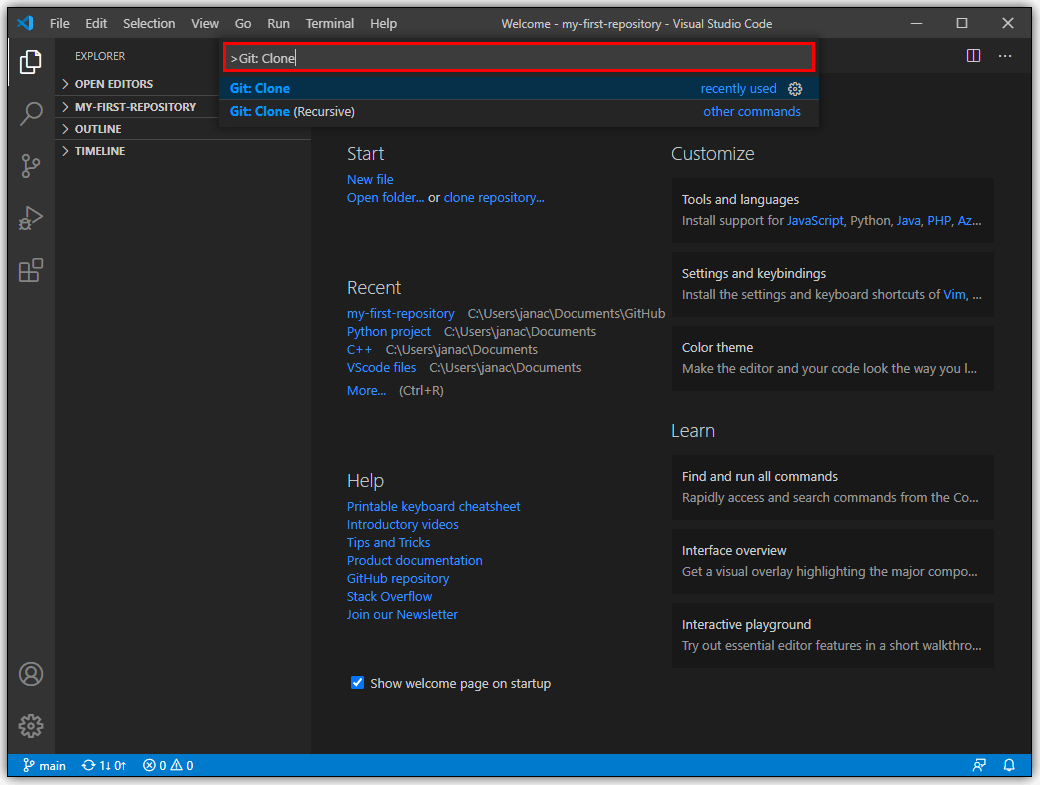Viewport: 1040px width, 785px height.
Task: Open the View menu
Action: [205, 23]
